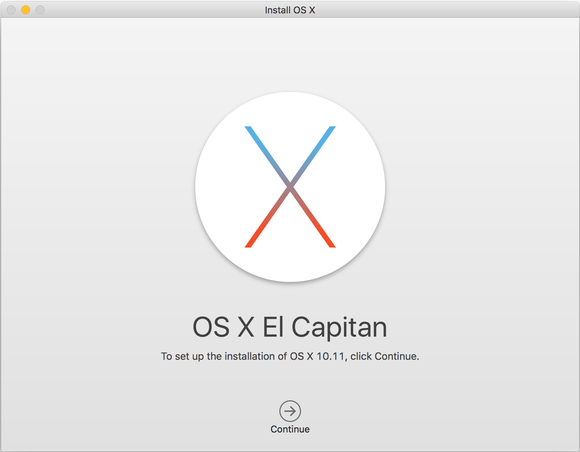Image resolution: width=580 pixels, height=452 pixels.
Task: Click the center of the X logo
Action: (290, 187)
